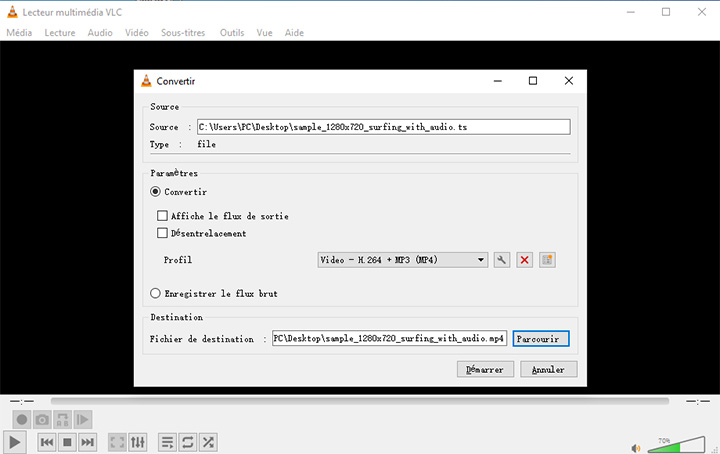Click A-B loop button
The width and height of the screenshot is (720, 454).
[62, 420]
